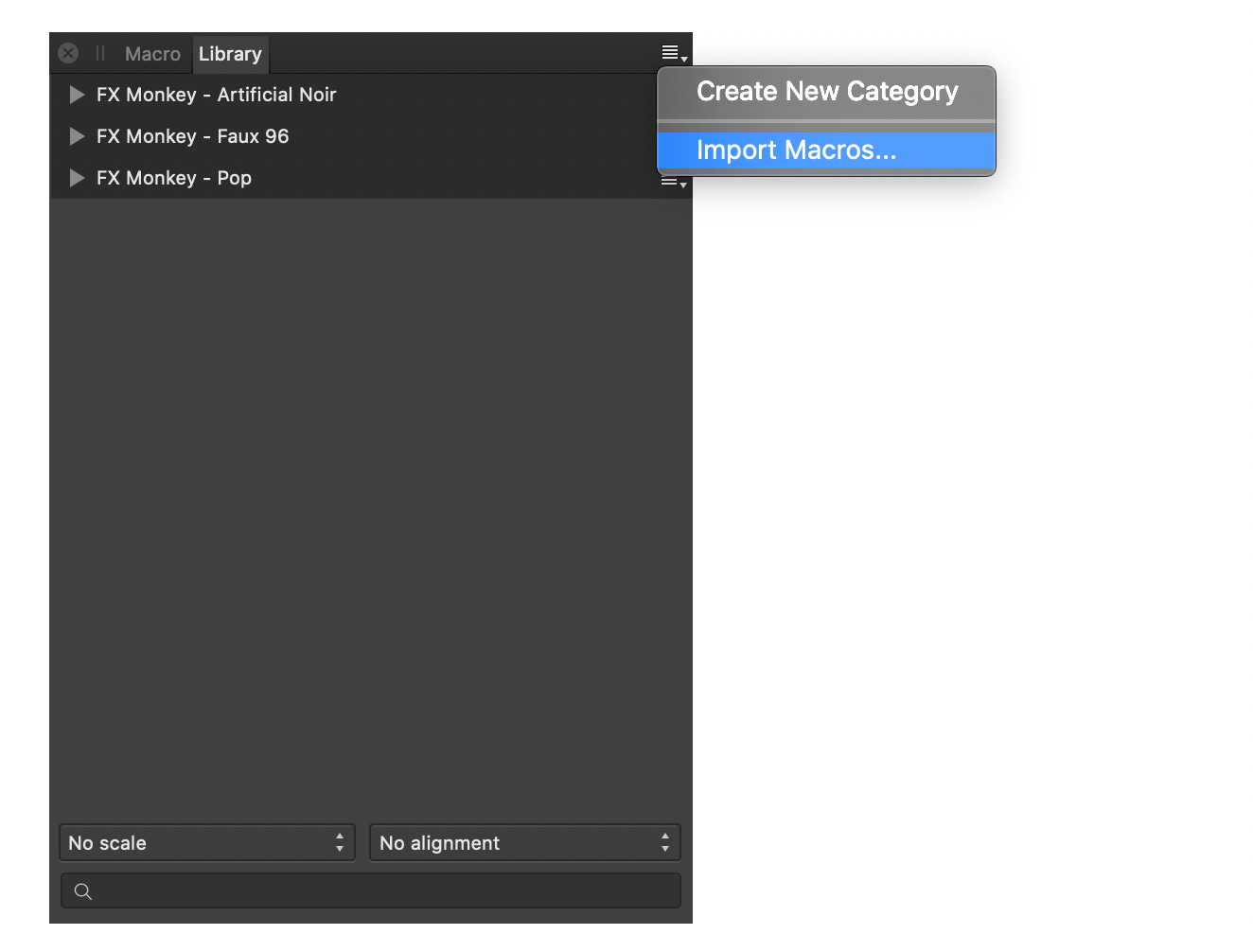Select the Library tab
Image resolution: width=1253 pixels, height=952 pixels.
(x=230, y=53)
